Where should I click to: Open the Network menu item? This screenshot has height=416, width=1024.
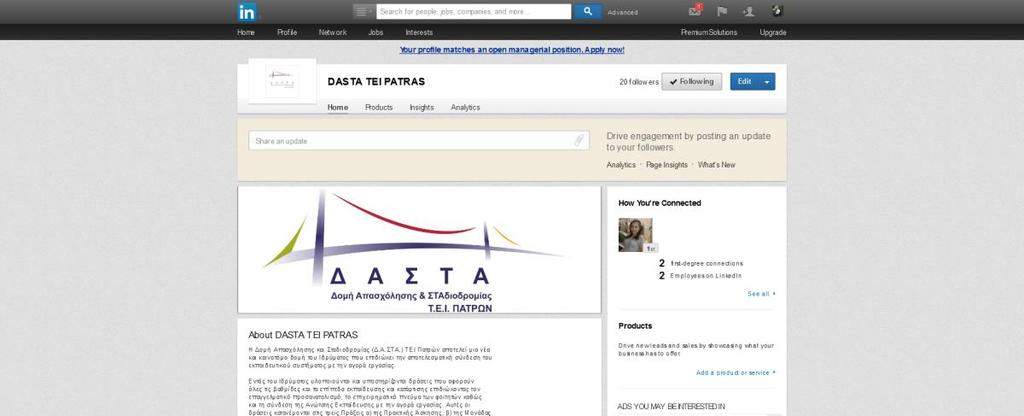333,33
